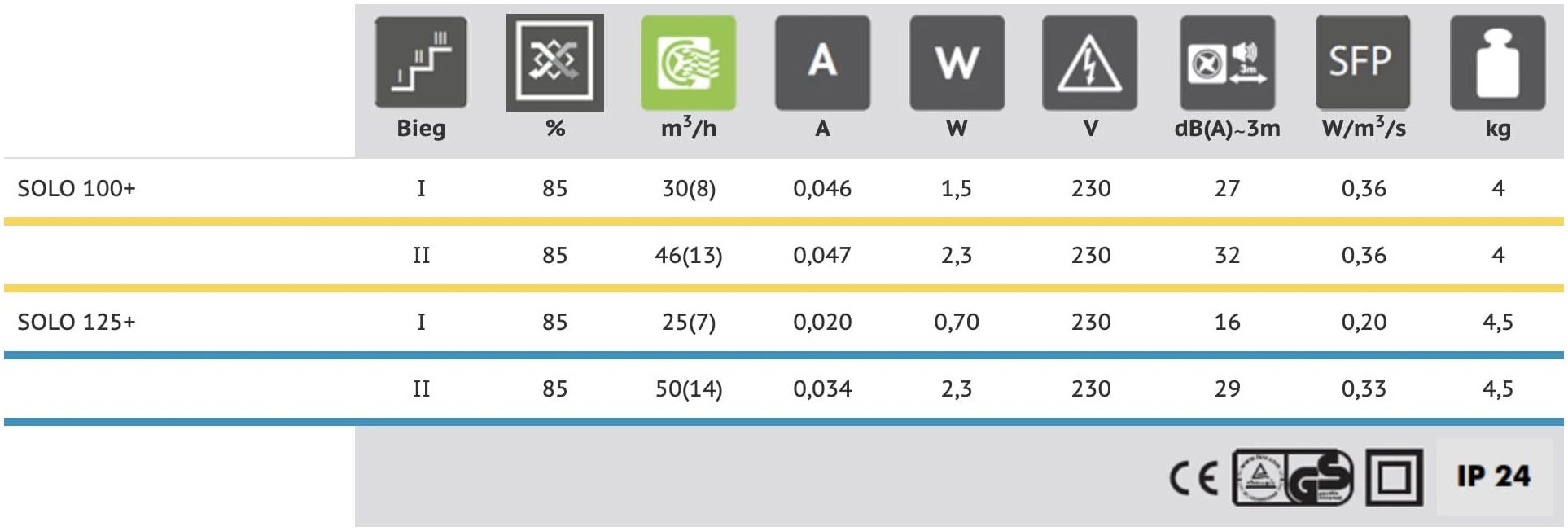Click the 0,046 current value

point(822,189)
